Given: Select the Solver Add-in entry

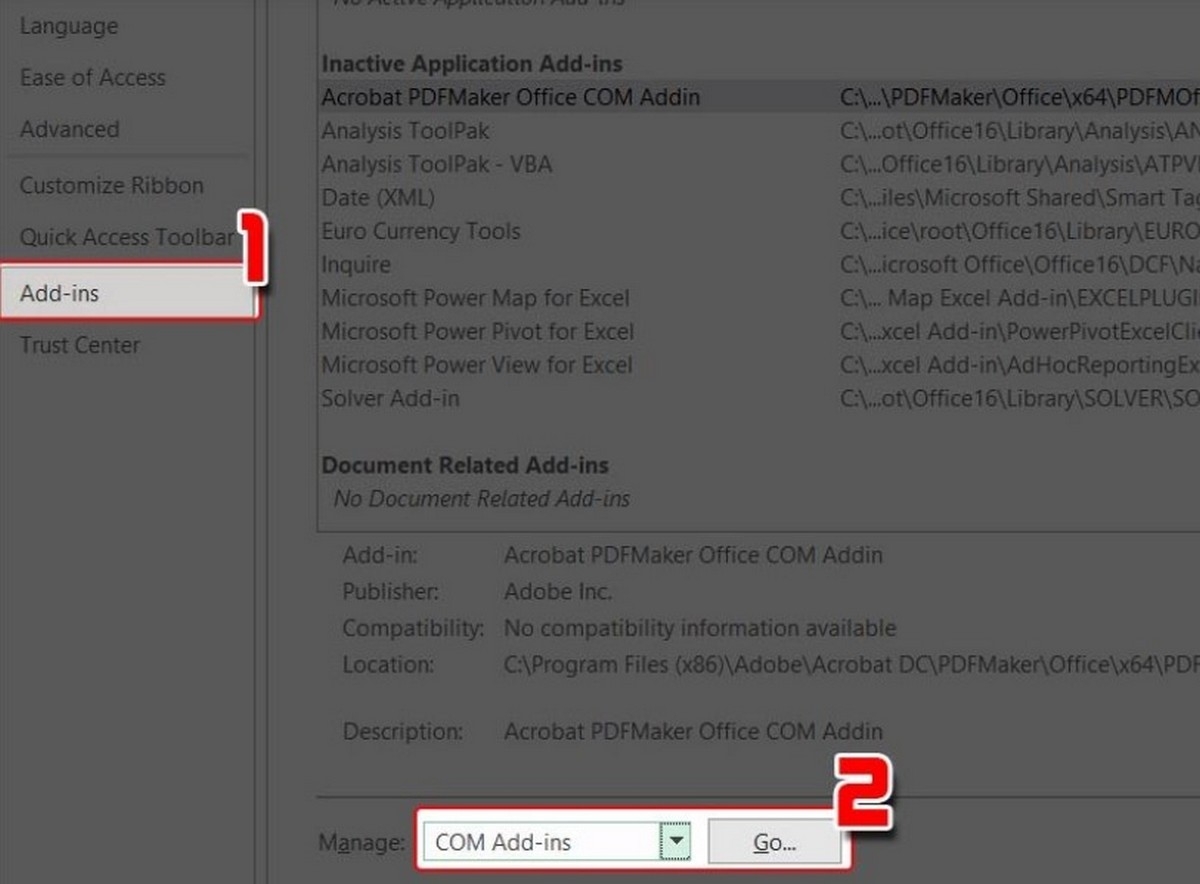Looking at the screenshot, I should tap(390, 398).
